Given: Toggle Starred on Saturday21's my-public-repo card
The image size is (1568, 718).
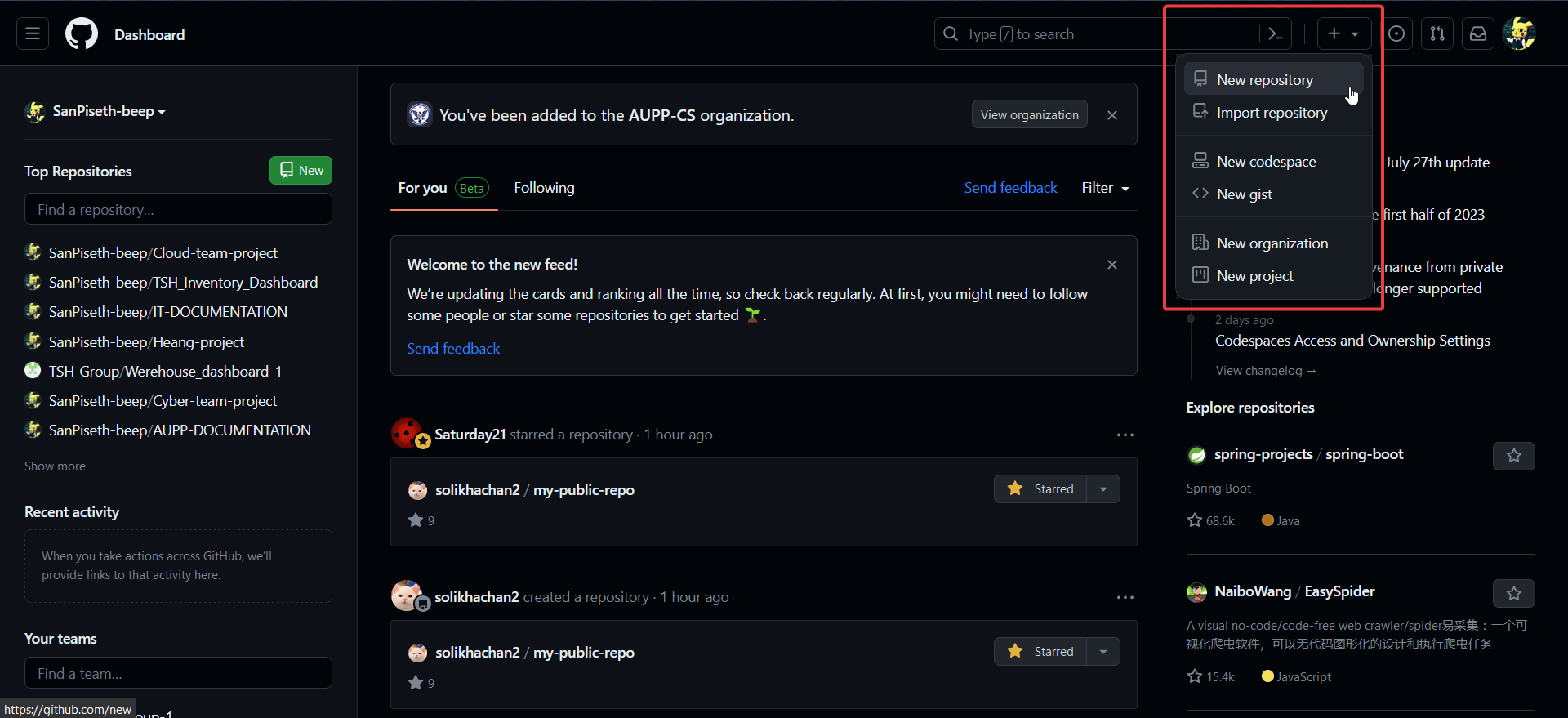Looking at the screenshot, I should 1040,488.
